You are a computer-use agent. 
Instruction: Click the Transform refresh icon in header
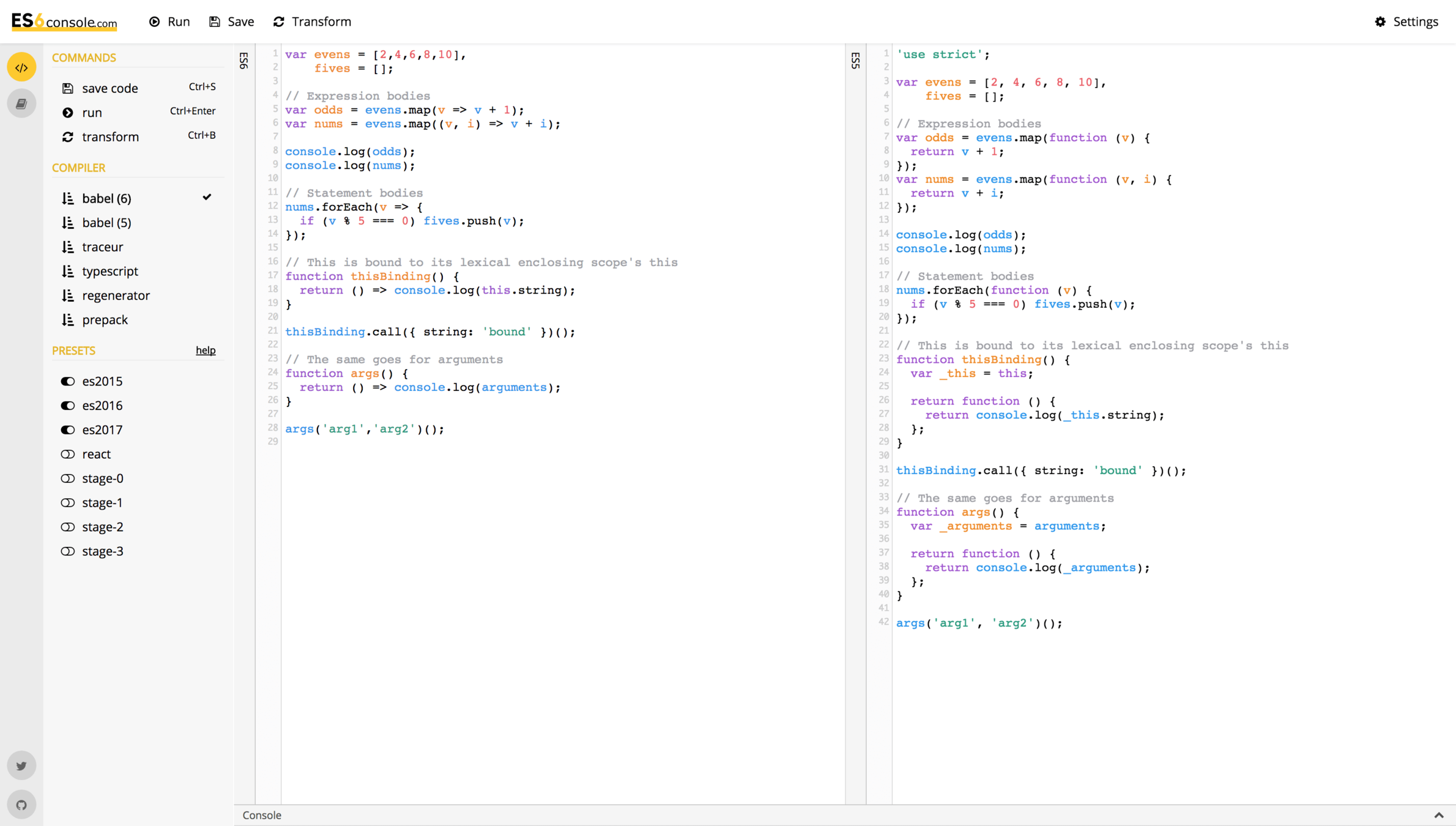279,21
